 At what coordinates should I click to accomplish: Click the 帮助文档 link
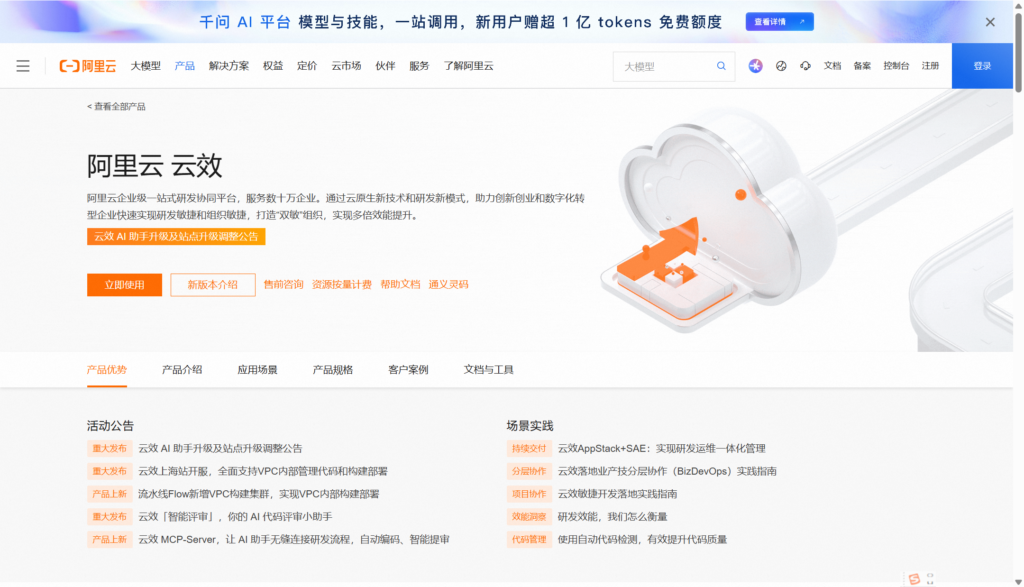tap(400, 285)
